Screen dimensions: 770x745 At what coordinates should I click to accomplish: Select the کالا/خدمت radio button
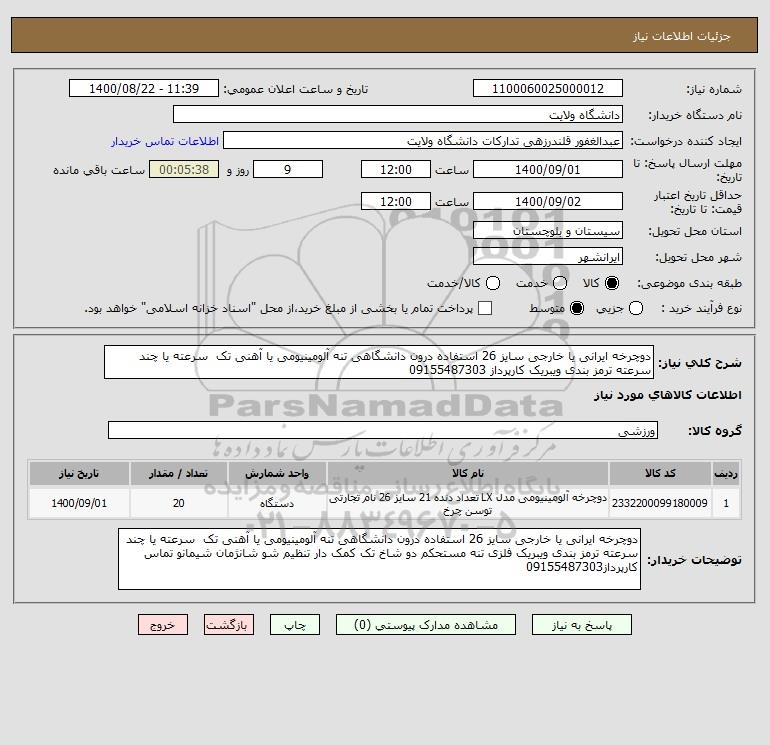493,283
